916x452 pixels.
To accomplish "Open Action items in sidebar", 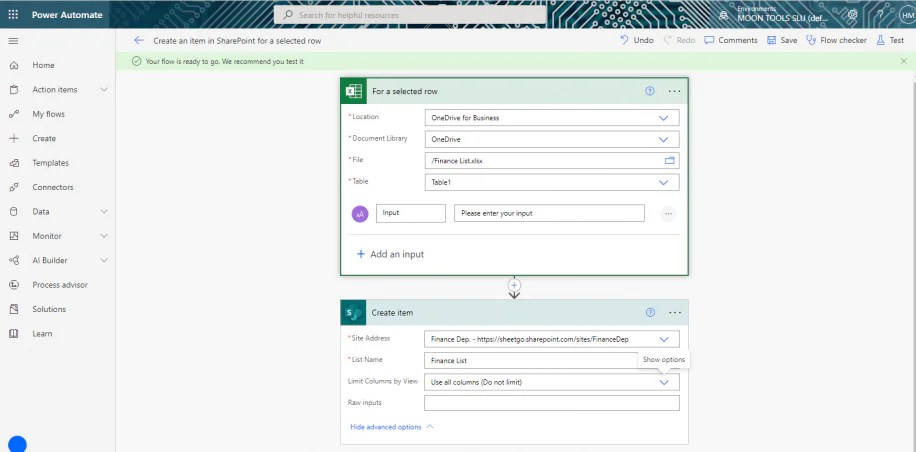I will click(x=54, y=90).
